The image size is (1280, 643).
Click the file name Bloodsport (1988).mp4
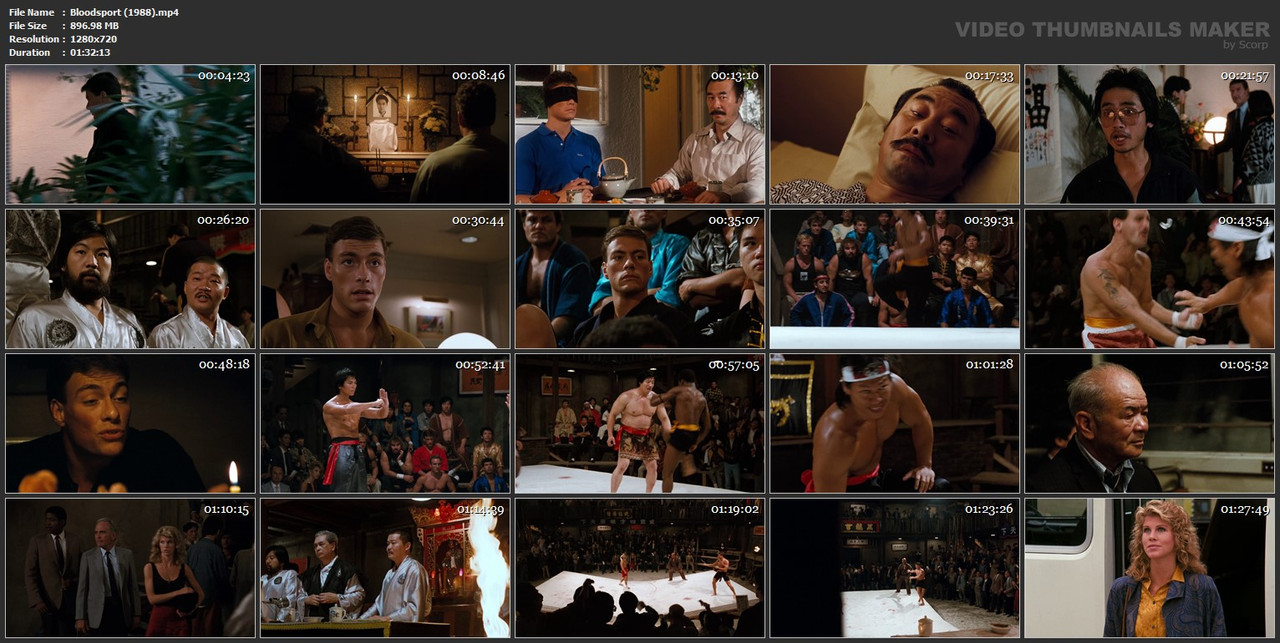[x=124, y=12]
